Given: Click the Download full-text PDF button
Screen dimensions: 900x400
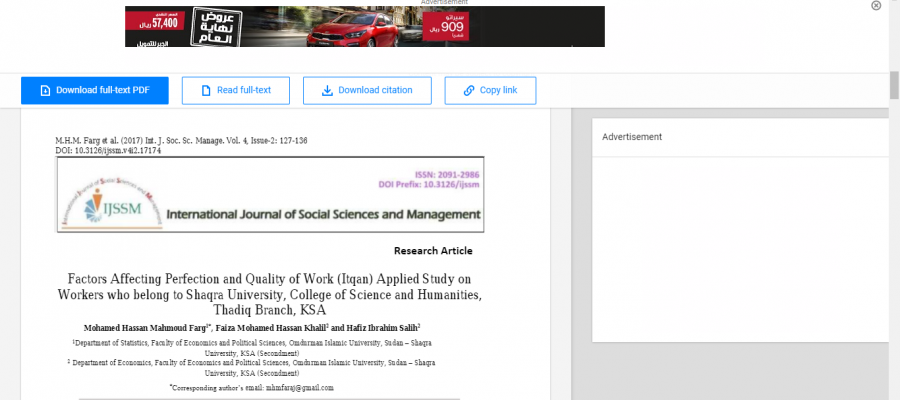Looking at the screenshot, I should (95, 91).
